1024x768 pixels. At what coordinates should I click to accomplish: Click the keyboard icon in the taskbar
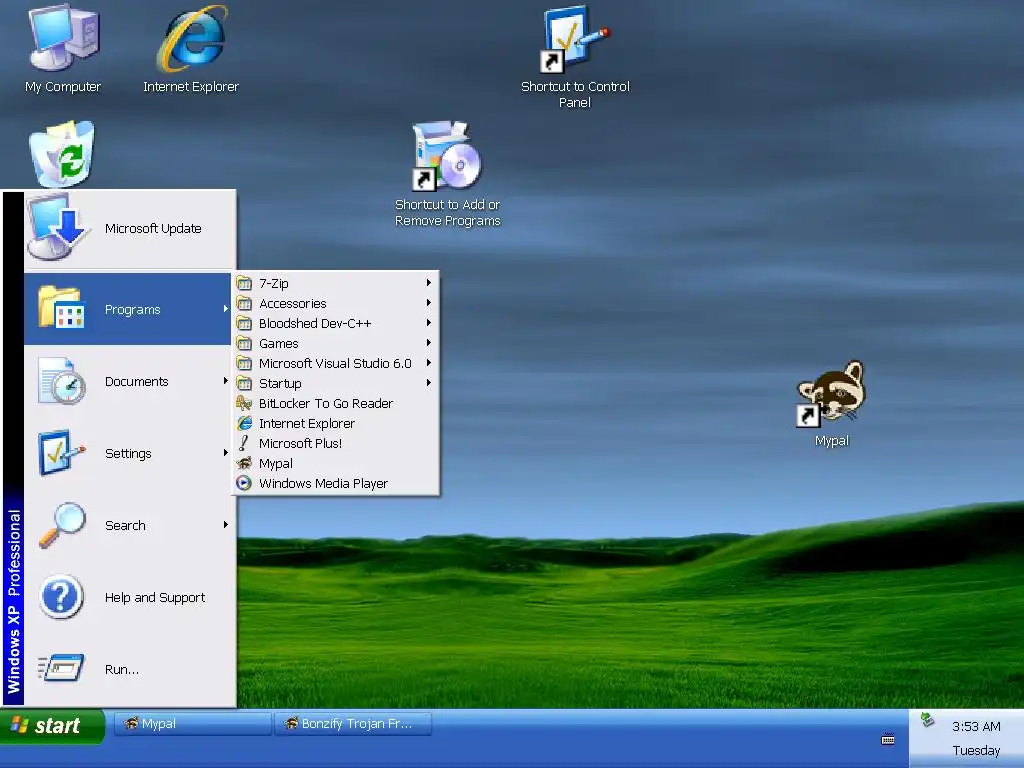(888, 740)
